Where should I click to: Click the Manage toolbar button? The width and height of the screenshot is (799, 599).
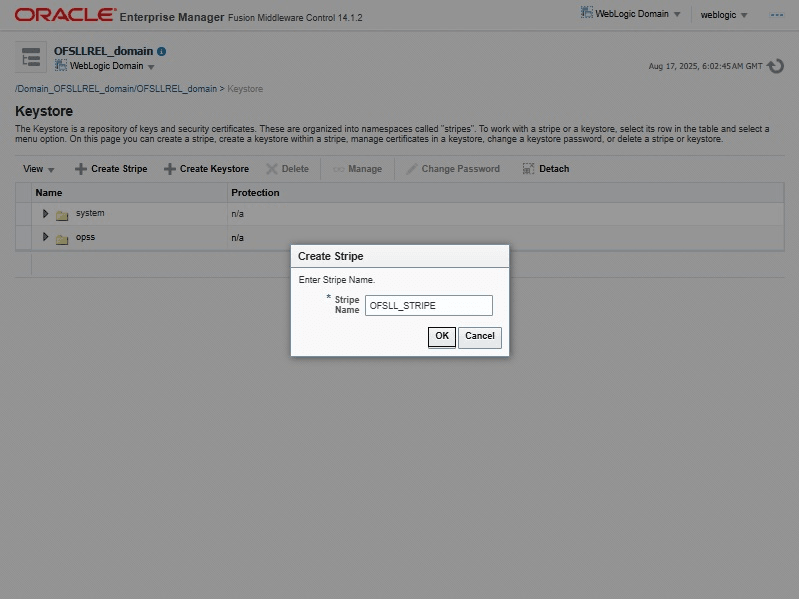tap(357, 169)
